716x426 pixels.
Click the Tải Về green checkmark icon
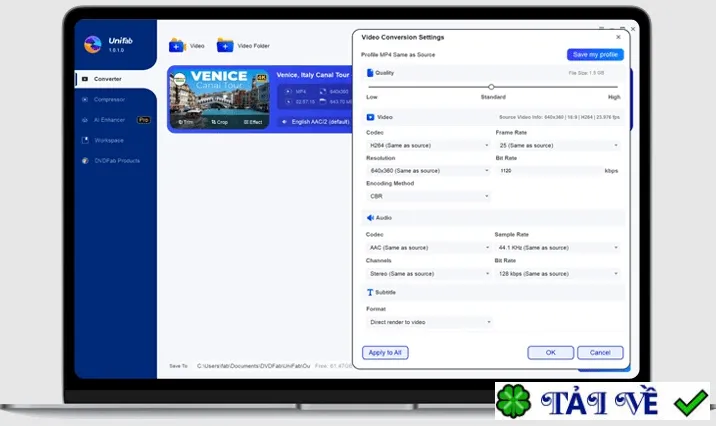pyautogui.click(x=690, y=403)
